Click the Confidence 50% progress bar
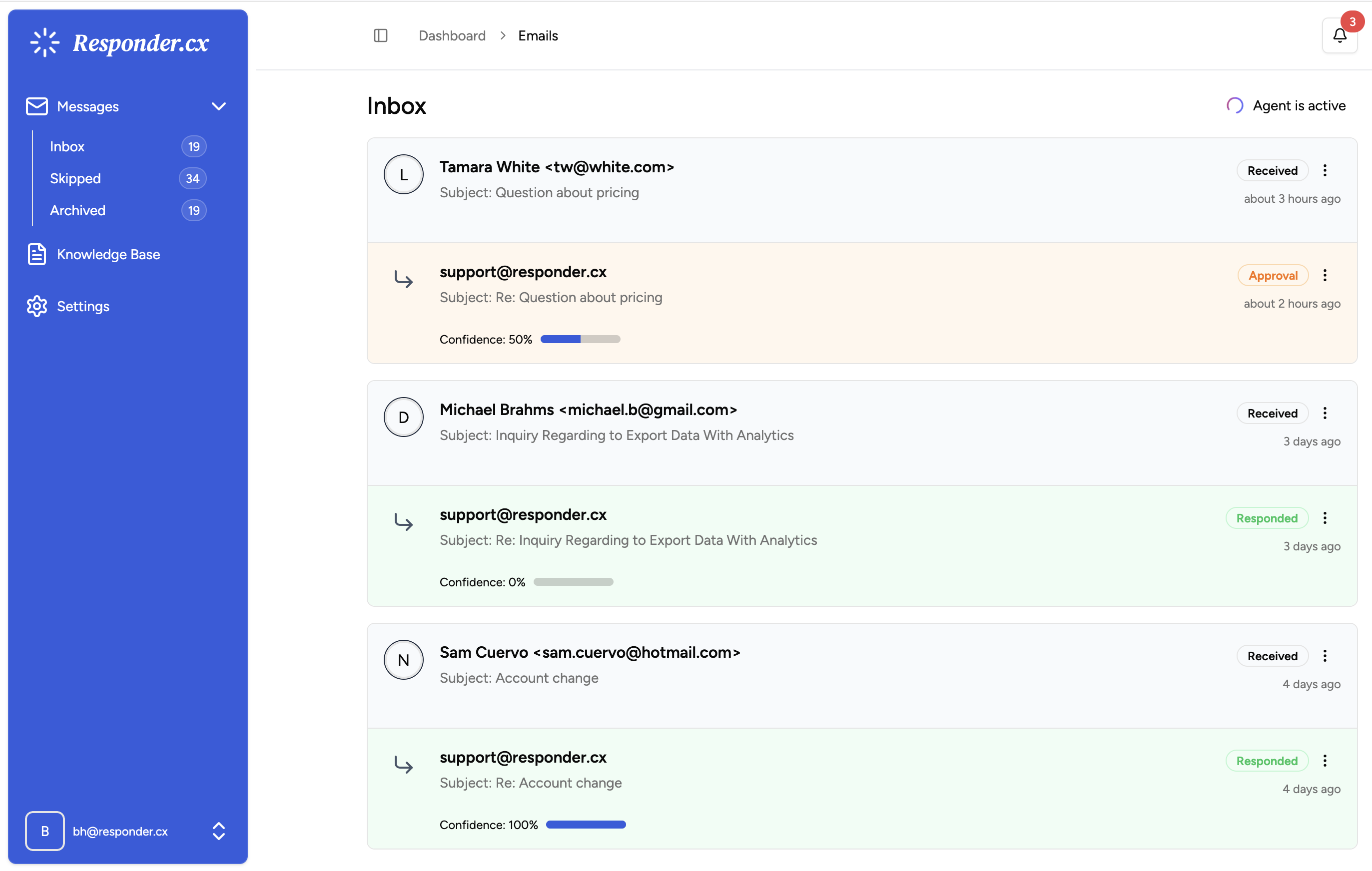 tap(580, 340)
